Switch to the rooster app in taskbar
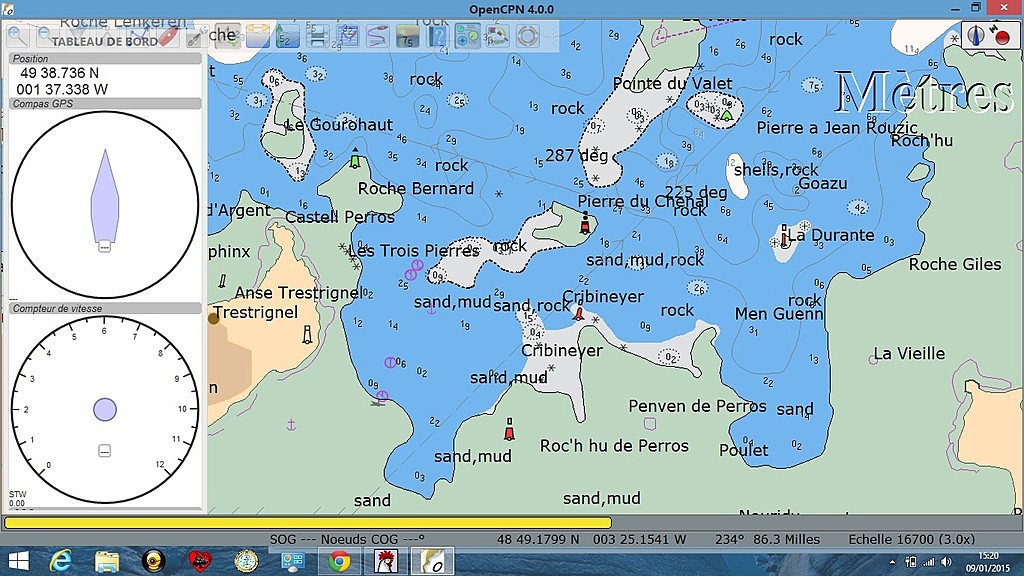Image resolution: width=1024 pixels, height=576 pixels. coord(385,561)
